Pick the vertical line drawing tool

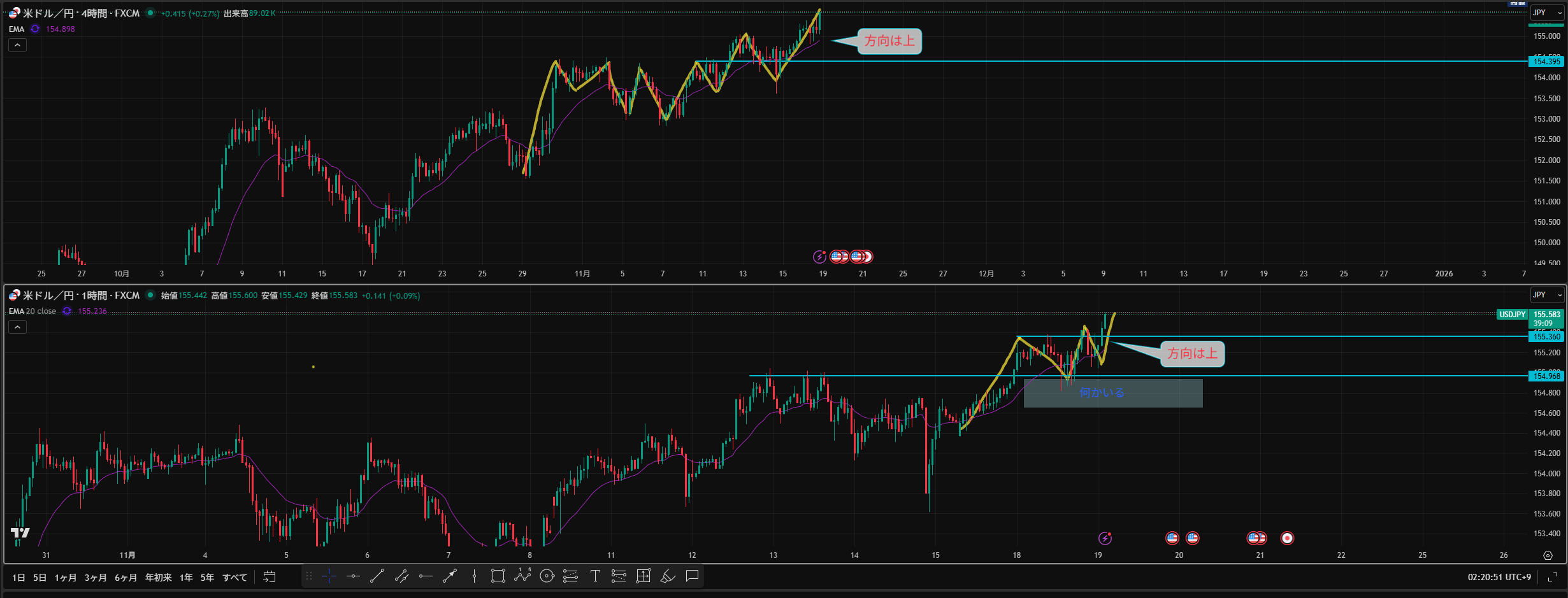pos(474,576)
